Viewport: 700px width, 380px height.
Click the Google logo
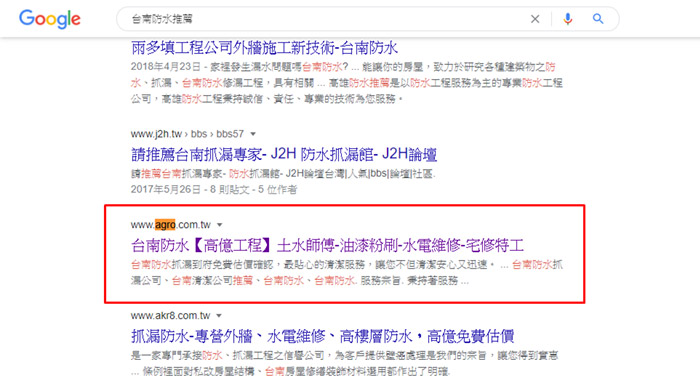(x=50, y=19)
